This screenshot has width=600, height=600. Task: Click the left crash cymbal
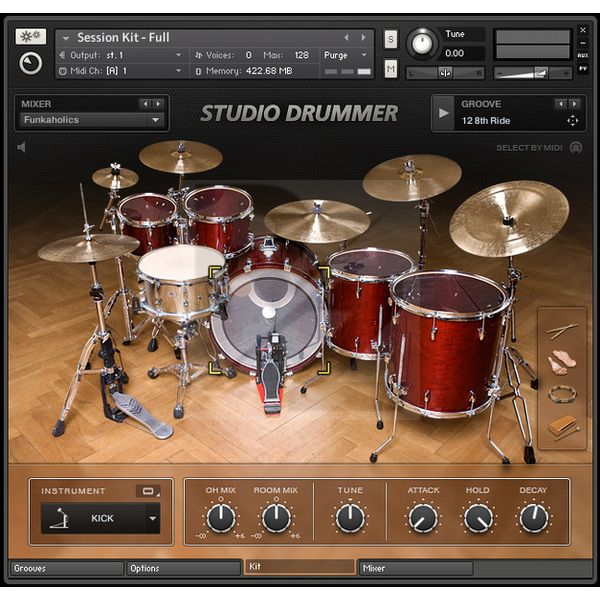click(181, 157)
